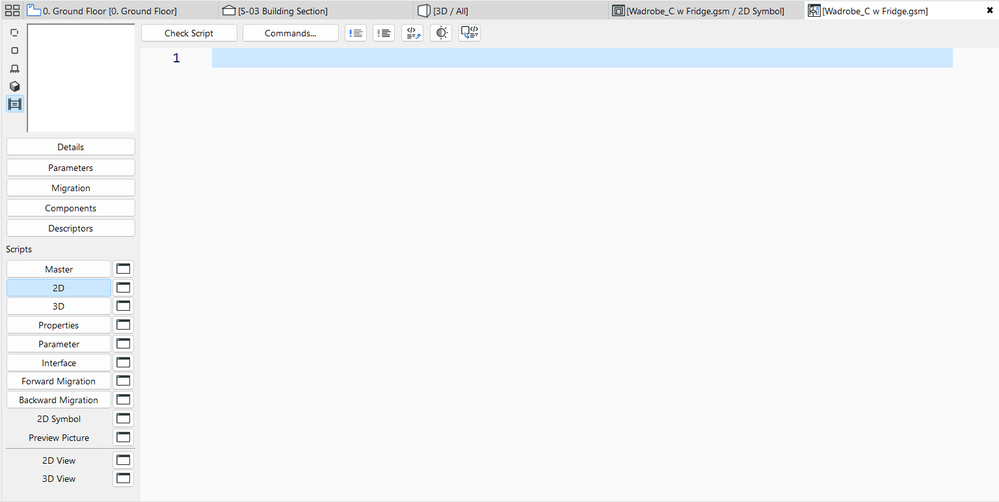
Task: Click the code tag with blue arrow icon
Action: click(412, 33)
